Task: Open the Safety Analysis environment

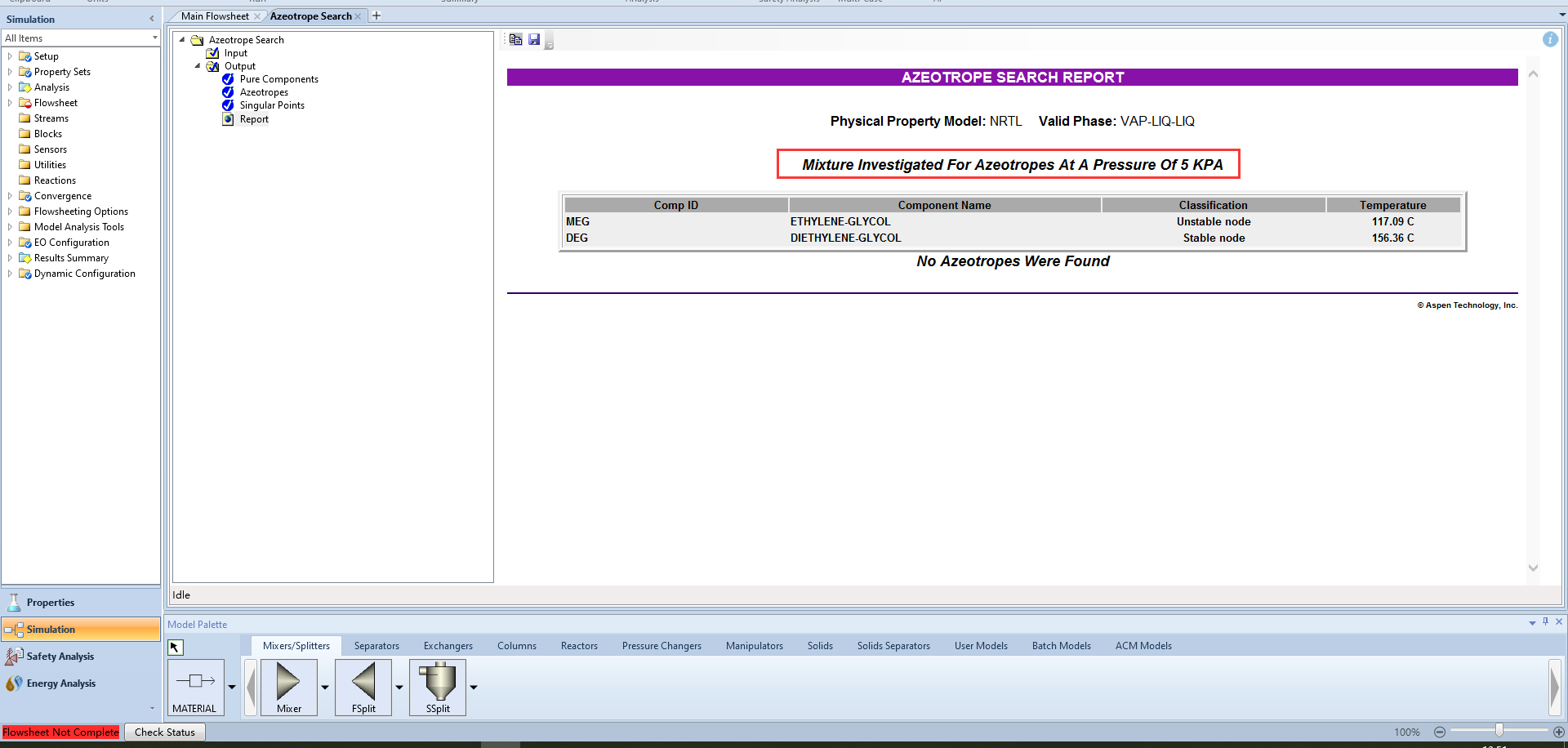Action: pyautogui.click(x=60, y=657)
